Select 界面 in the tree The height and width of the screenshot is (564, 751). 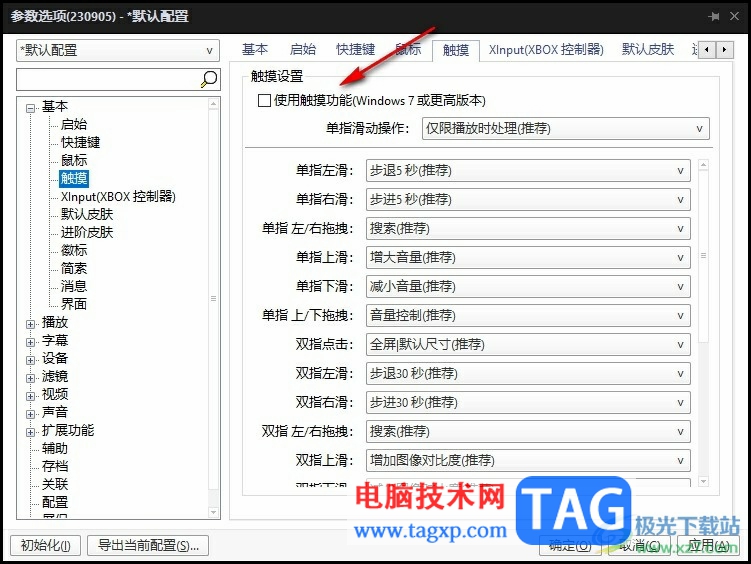pos(74,304)
